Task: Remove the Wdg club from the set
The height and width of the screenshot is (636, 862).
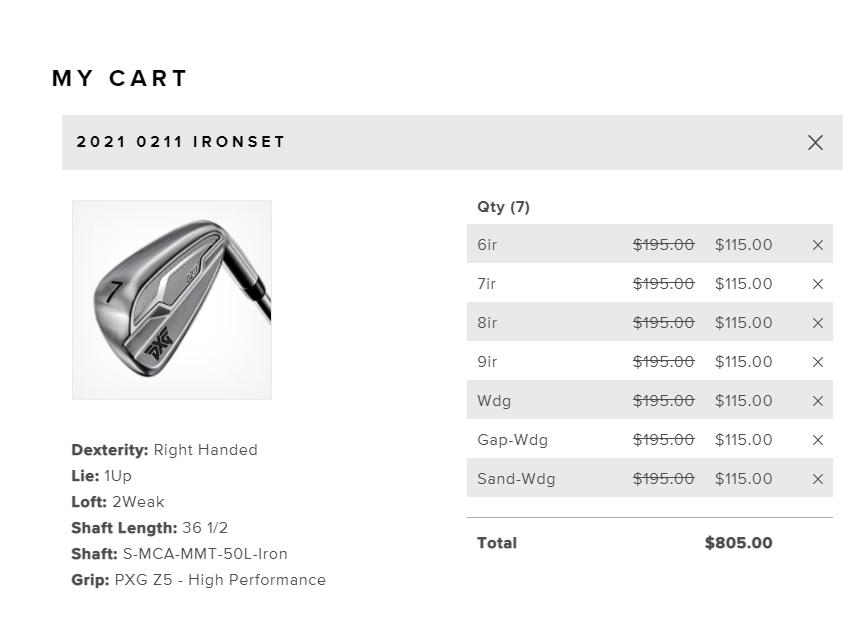Action: (817, 401)
